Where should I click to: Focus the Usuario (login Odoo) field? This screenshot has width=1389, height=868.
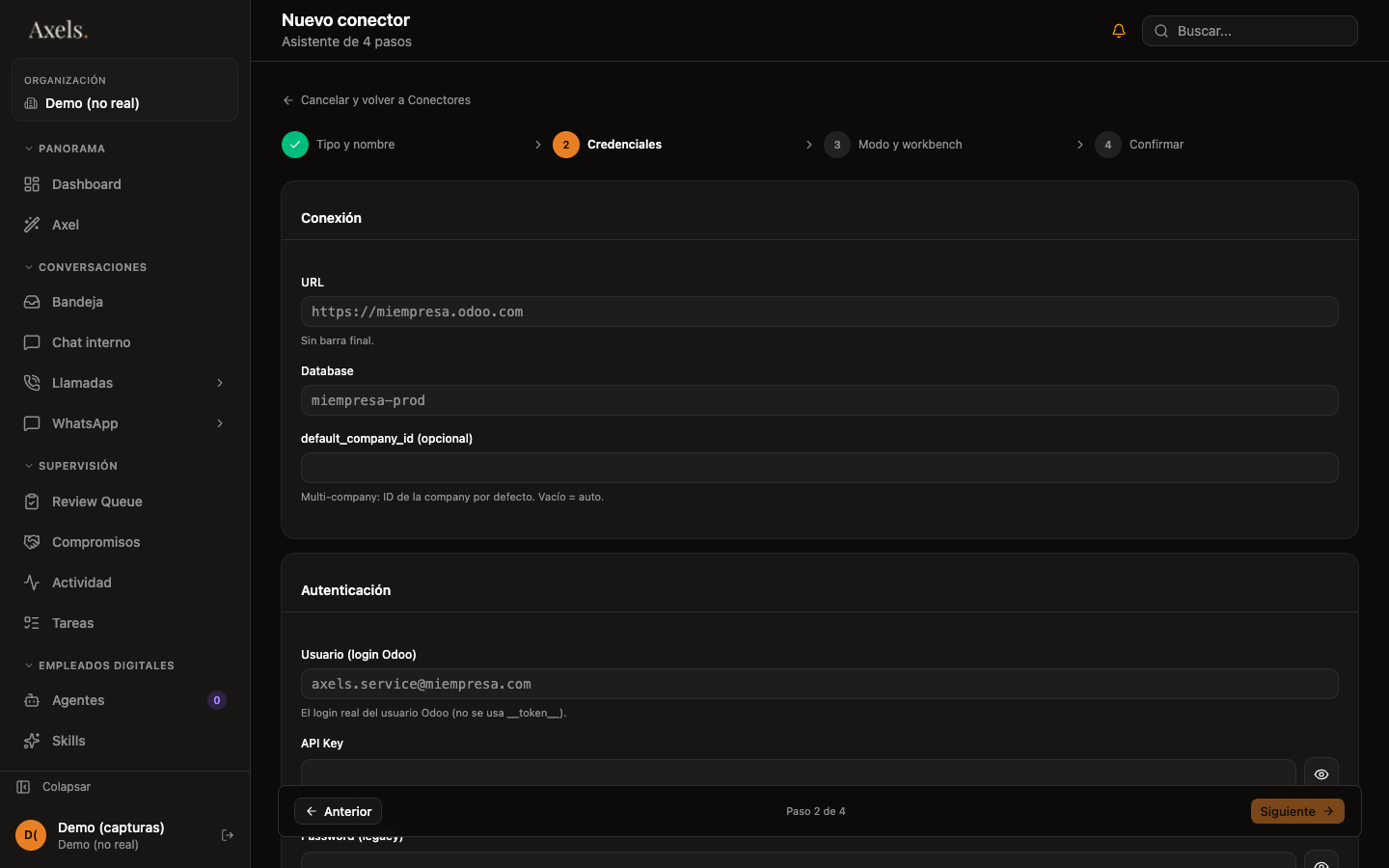coord(820,684)
